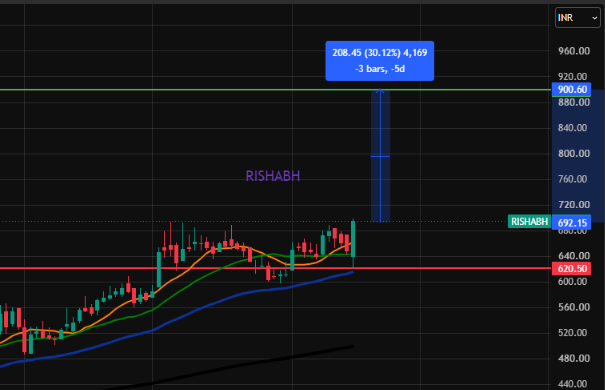Click the 900.60 green line price label
The height and width of the screenshot is (390, 605).
point(571,89)
